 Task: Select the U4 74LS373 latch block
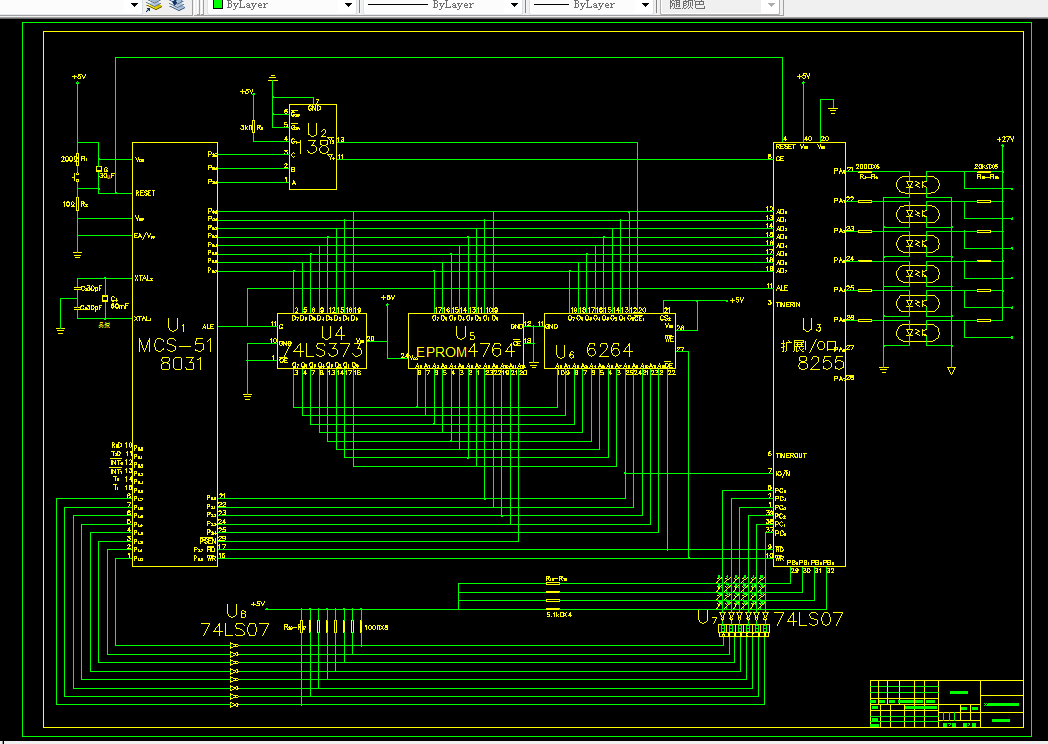322,341
